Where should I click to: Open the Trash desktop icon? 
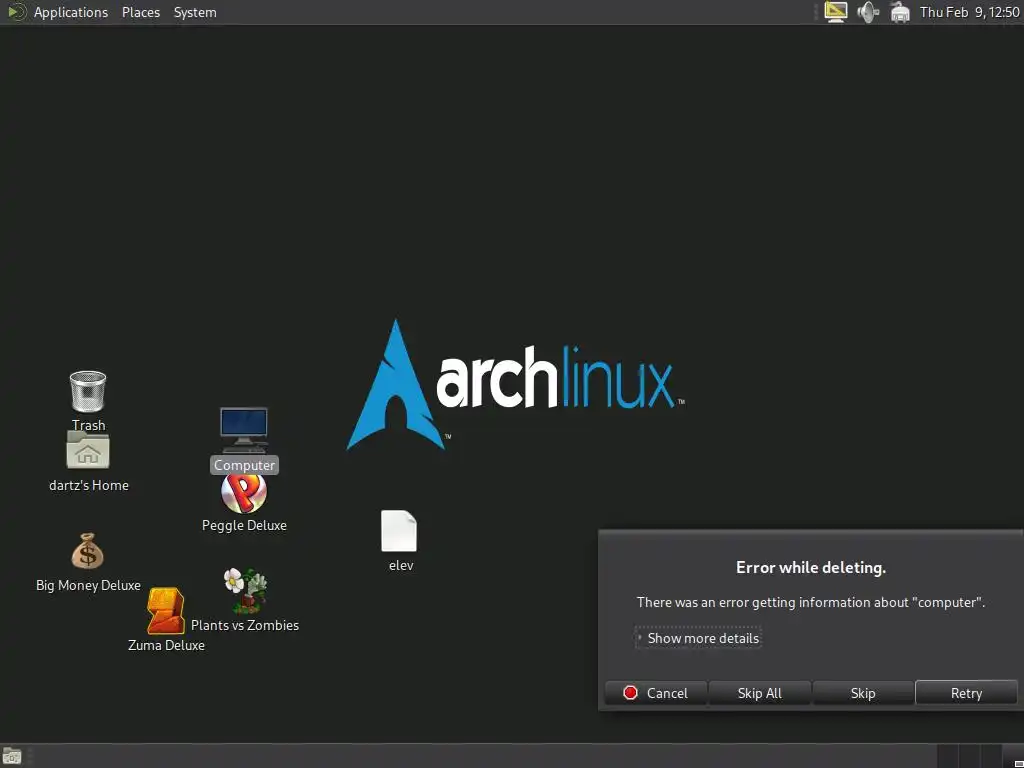point(88,392)
